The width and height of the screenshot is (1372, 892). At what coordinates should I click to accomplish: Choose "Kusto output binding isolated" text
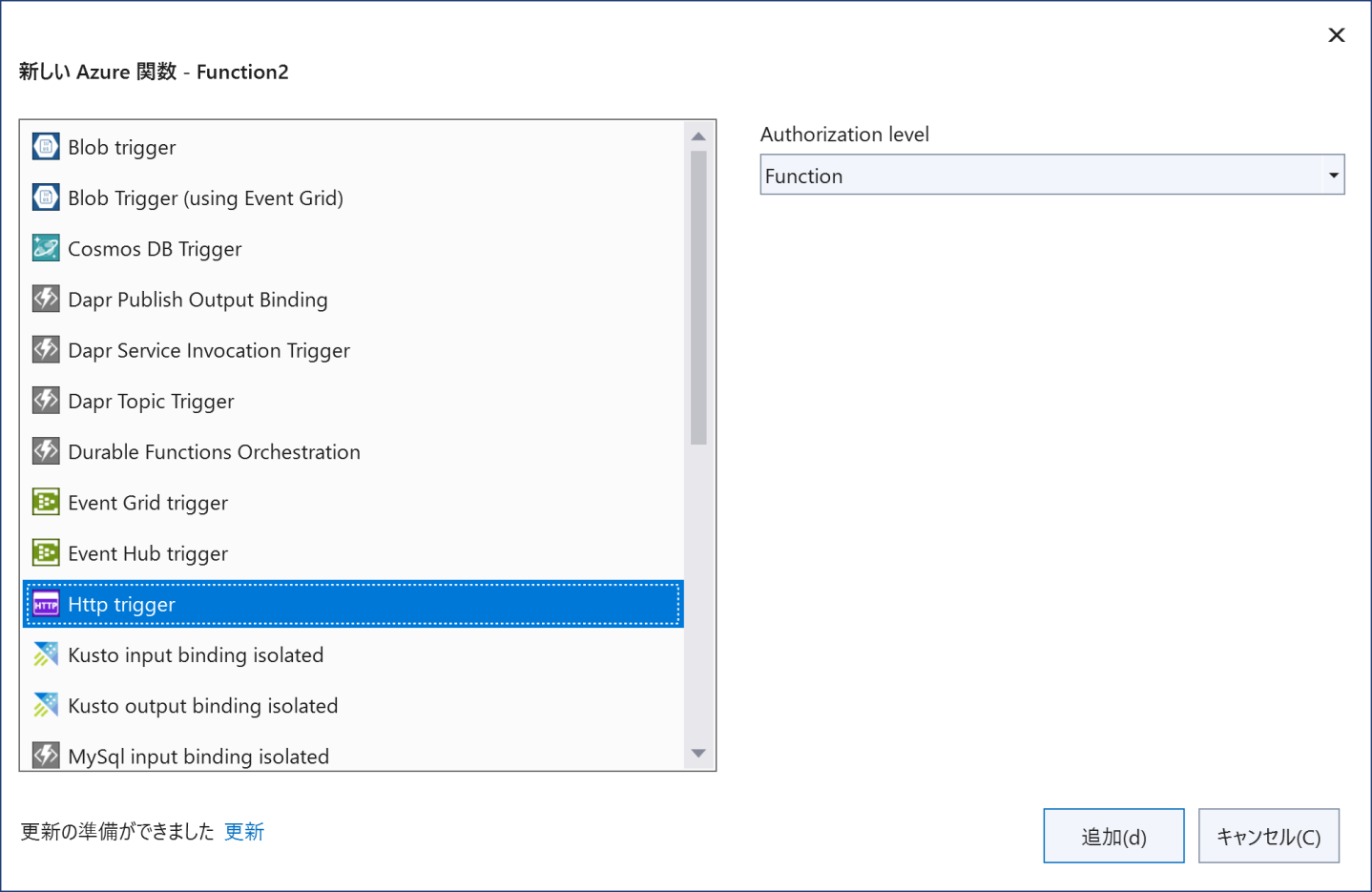click(x=203, y=706)
